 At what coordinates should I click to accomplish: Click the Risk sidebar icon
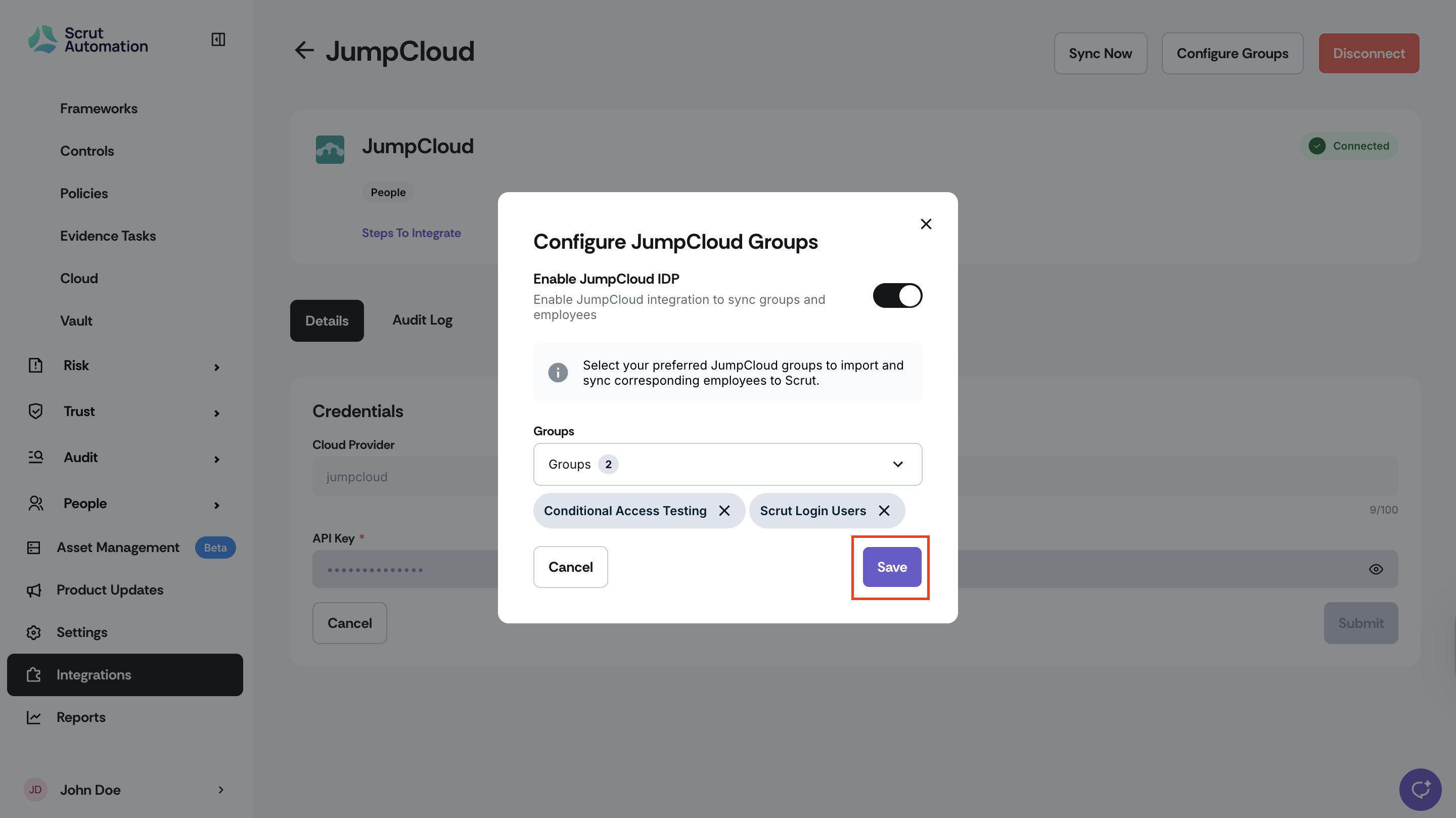click(35, 365)
